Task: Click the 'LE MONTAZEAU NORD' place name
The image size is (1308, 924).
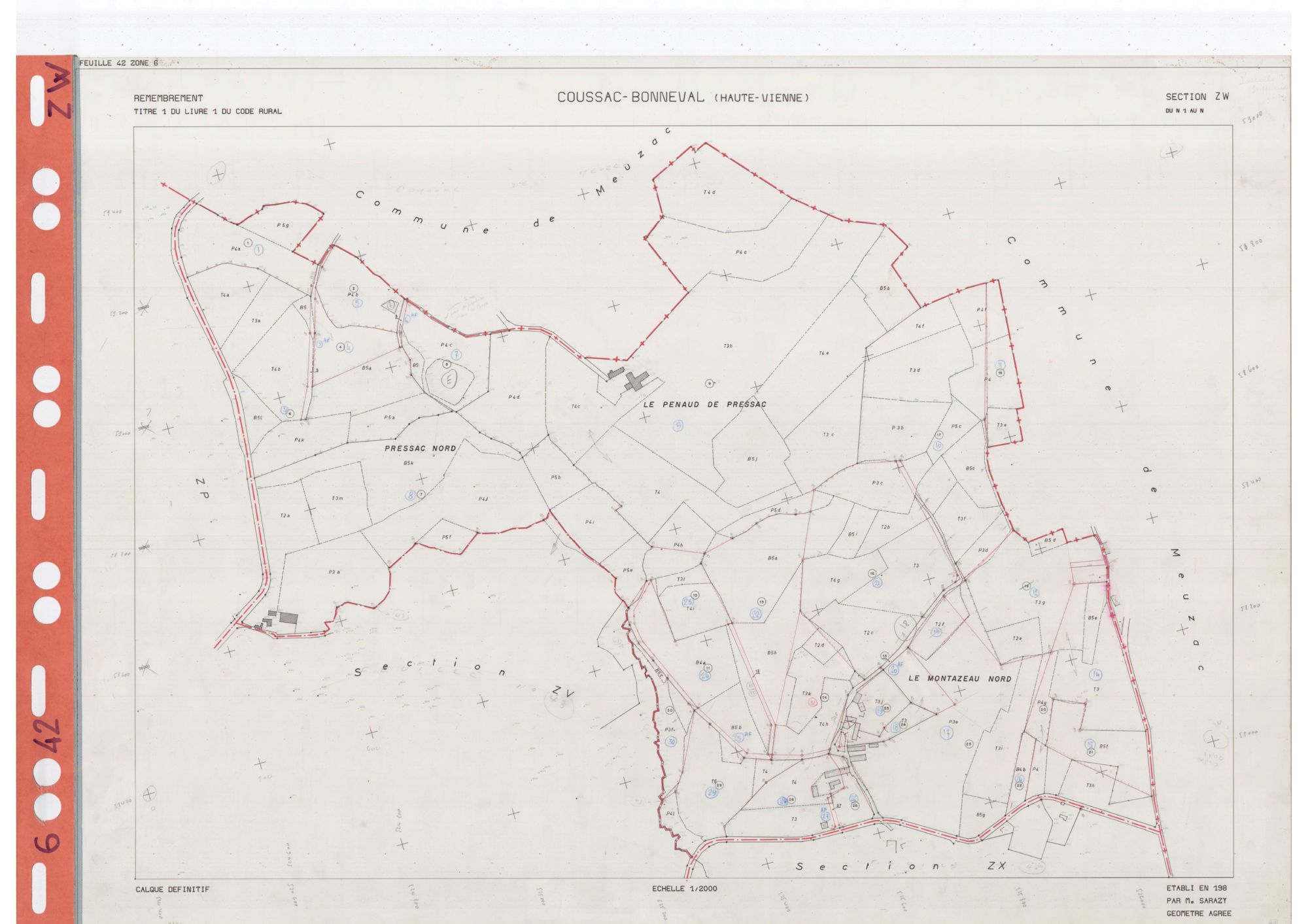Action: pos(959,679)
